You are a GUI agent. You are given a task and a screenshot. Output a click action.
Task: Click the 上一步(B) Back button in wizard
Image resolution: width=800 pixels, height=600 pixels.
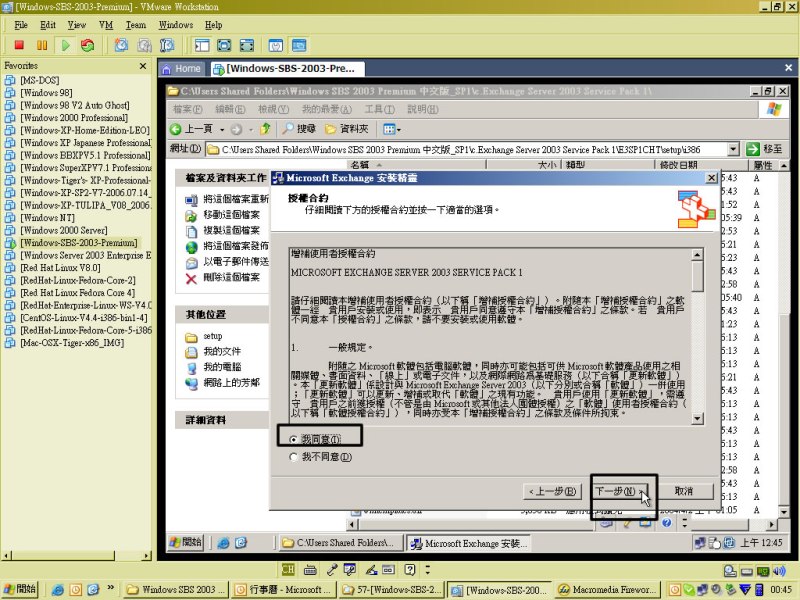553,491
